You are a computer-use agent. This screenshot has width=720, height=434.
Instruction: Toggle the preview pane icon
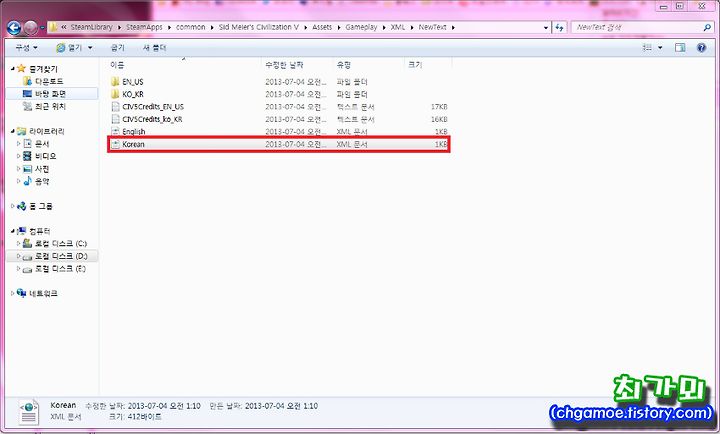pyautogui.click(x=680, y=47)
